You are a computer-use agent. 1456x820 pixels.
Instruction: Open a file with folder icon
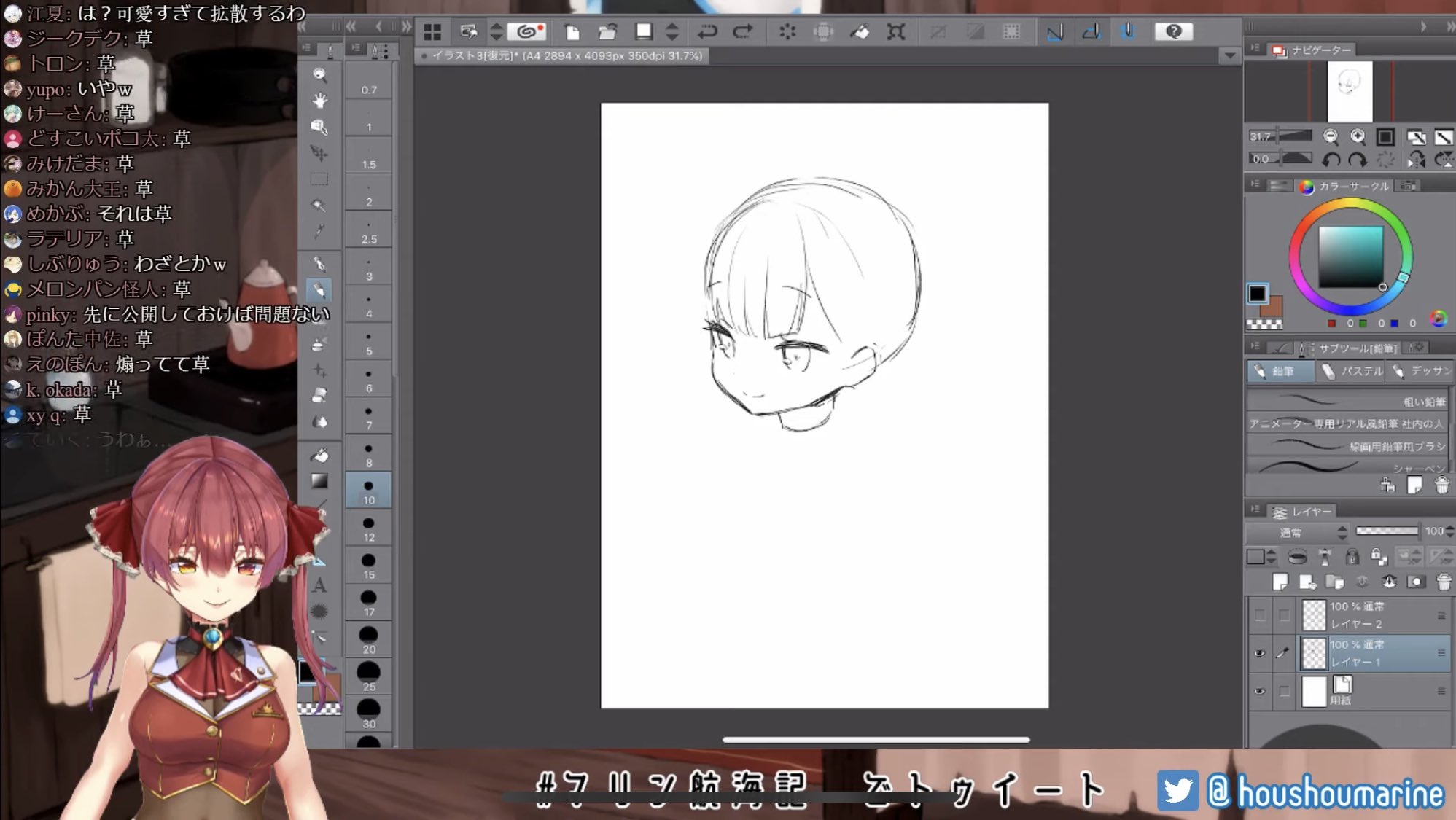(x=607, y=31)
